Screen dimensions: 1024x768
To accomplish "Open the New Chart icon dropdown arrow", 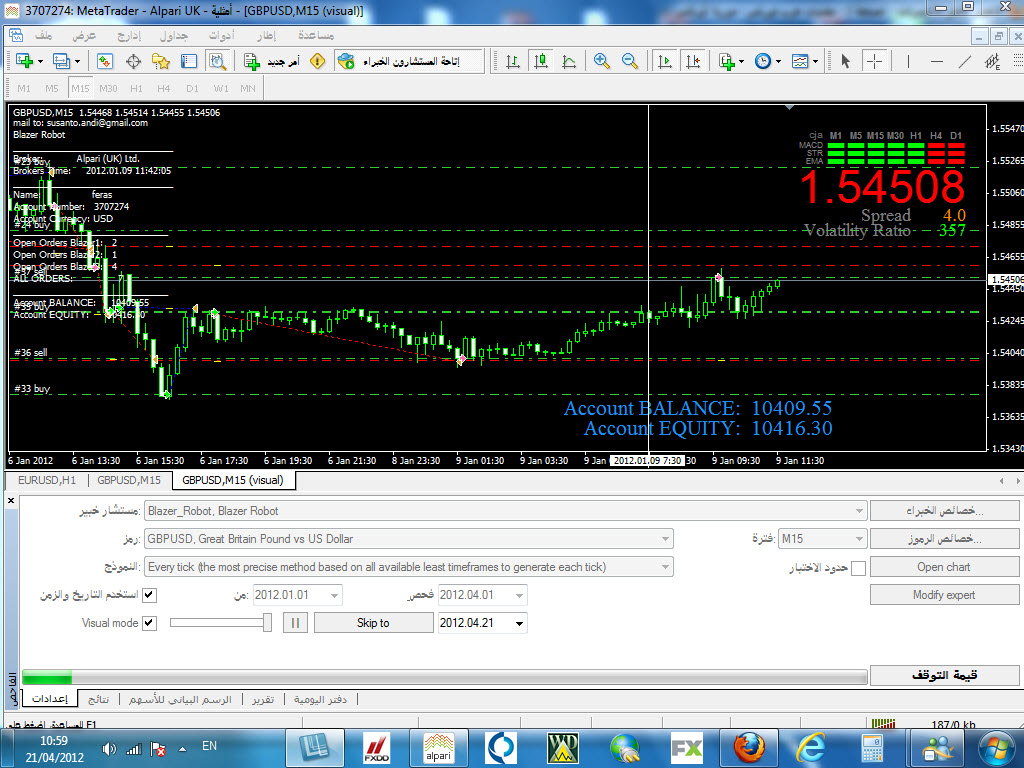I will [x=40, y=61].
